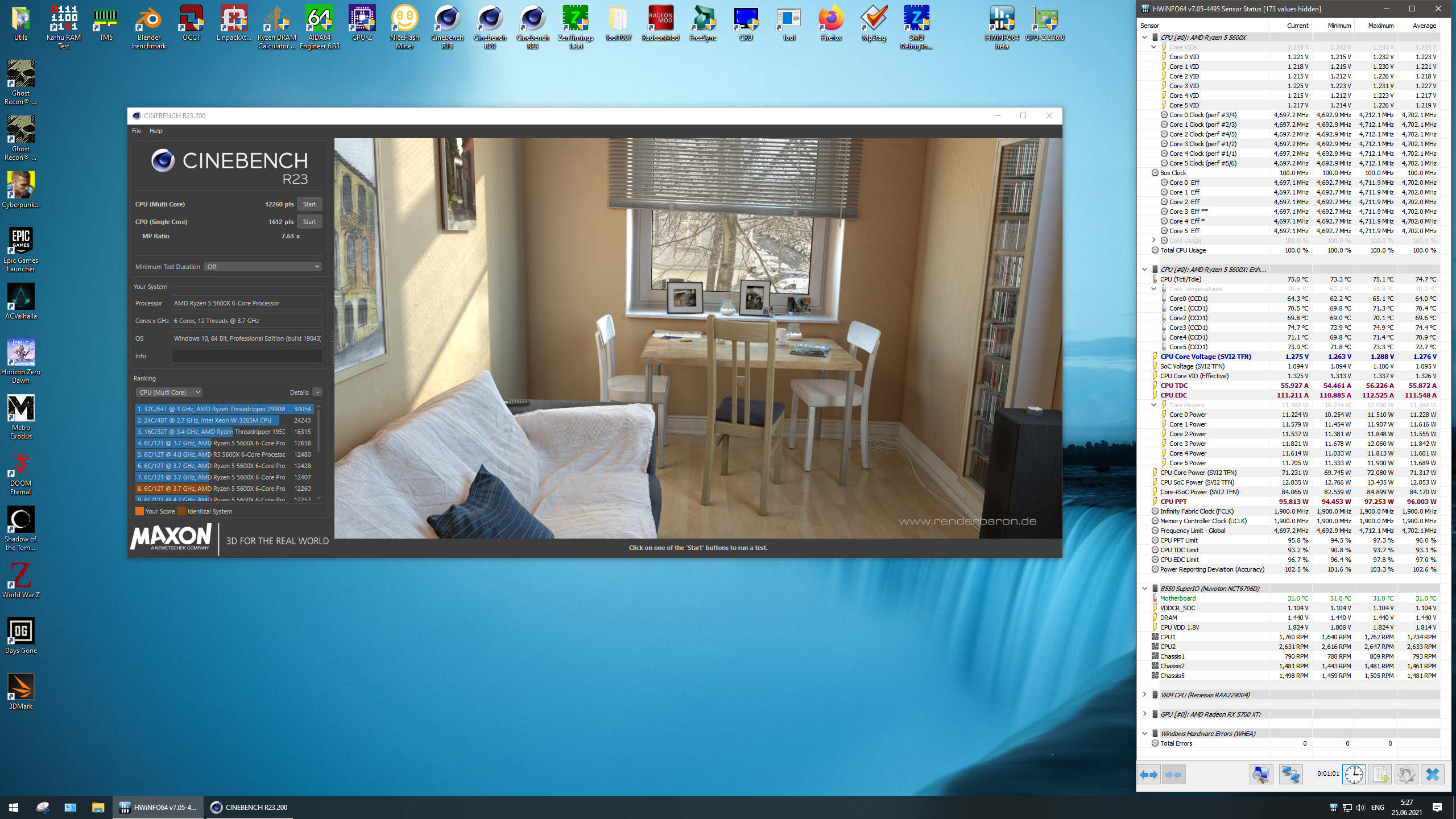Toggle the Details ranking dropdown button
1456x819 pixels.
(x=317, y=392)
